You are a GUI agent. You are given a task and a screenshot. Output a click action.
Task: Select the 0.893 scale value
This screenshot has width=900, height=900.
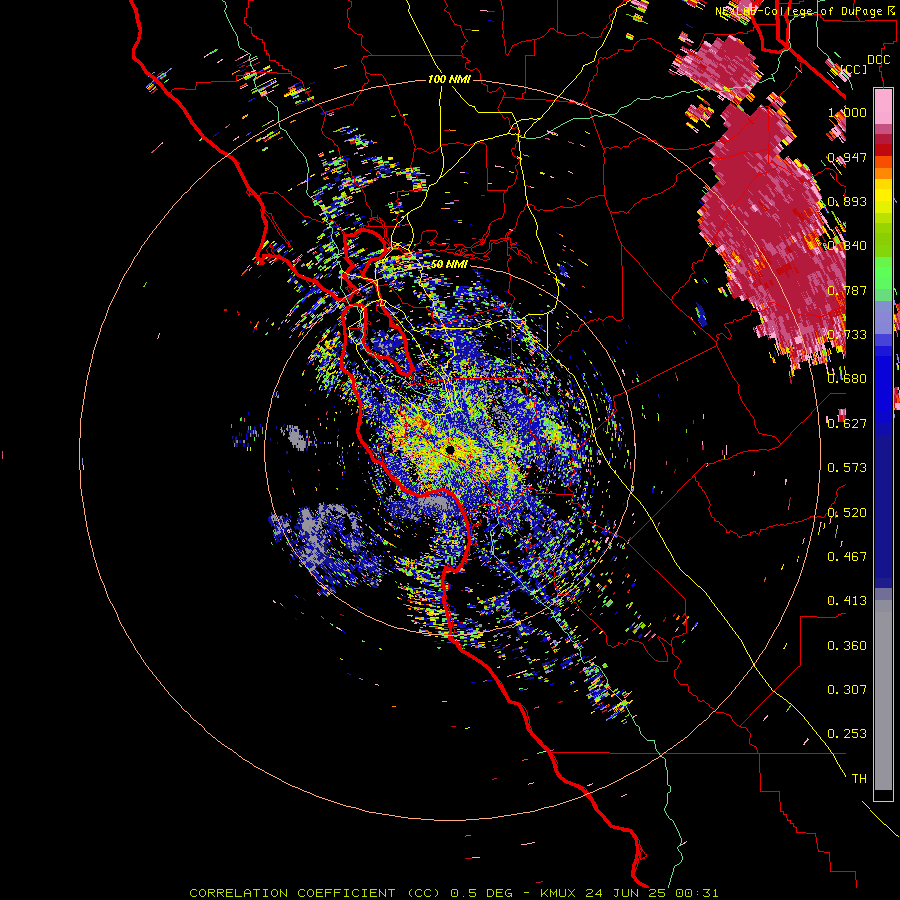tap(847, 201)
